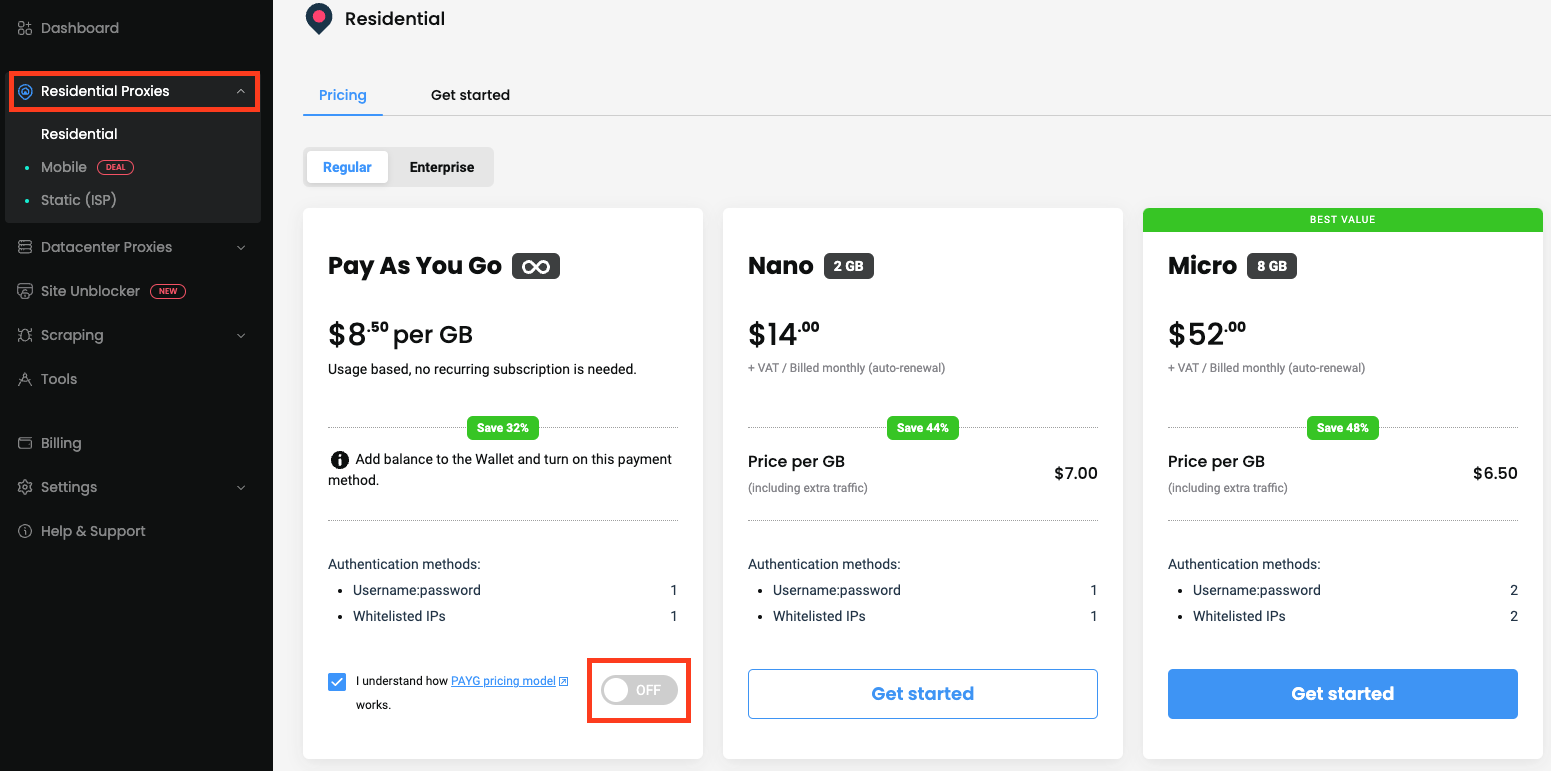Screen dimensions: 1551x771
Task: Expand the Datacenter Proxies chevron
Action: tap(240, 247)
